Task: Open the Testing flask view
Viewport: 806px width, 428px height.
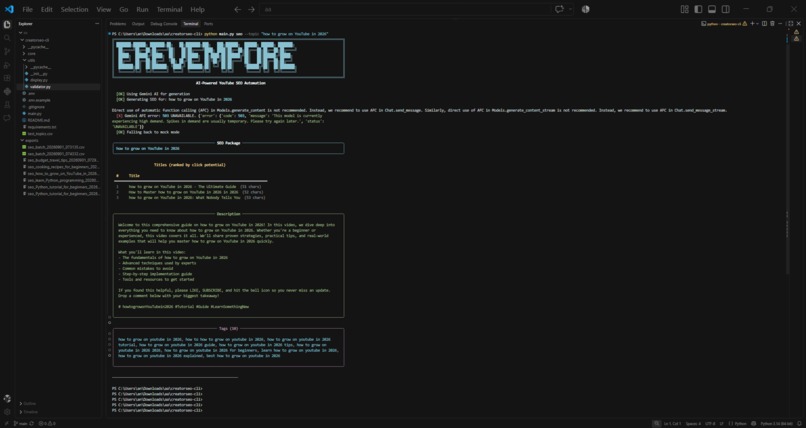Action: click(7, 104)
